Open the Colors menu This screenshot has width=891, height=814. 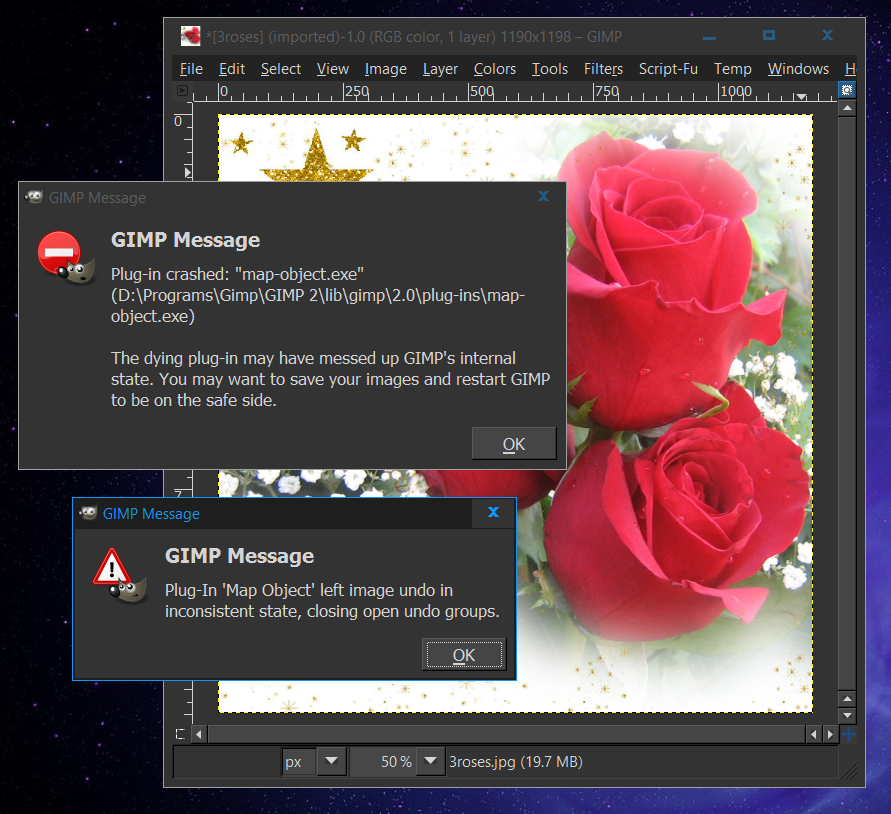point(494,69)
